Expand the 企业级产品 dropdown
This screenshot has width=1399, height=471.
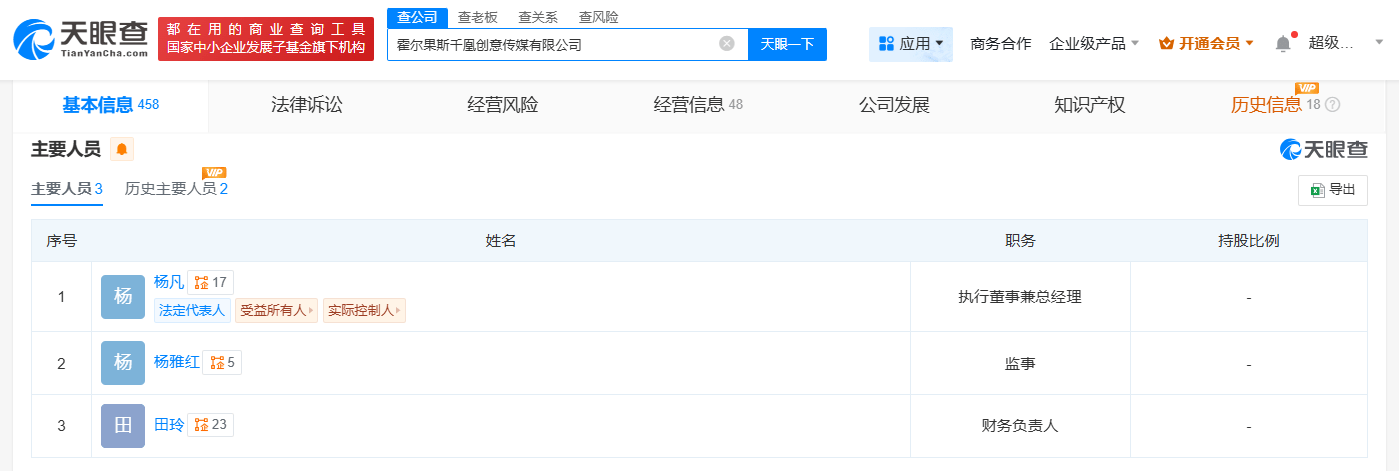pos(1094,44)
